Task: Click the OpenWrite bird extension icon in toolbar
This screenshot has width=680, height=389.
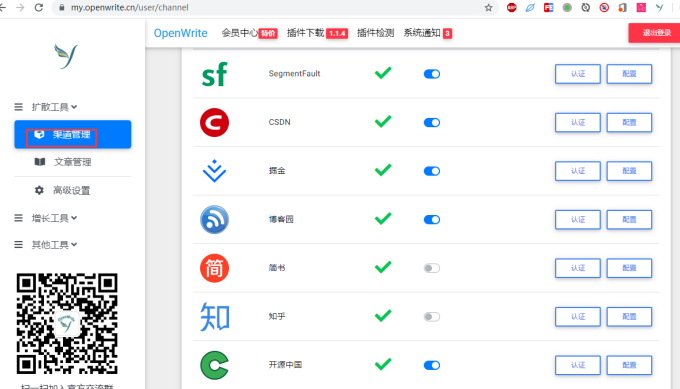Action: coord(660,7)
